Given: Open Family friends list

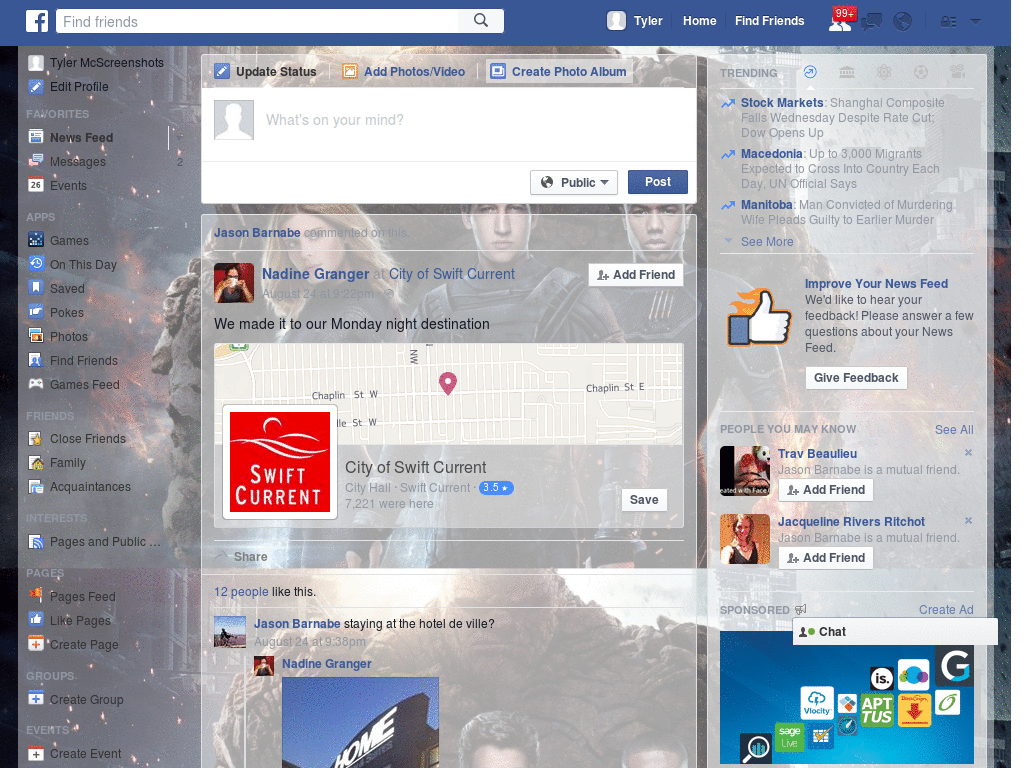Looking at the screenshot, I should (68, 462).
